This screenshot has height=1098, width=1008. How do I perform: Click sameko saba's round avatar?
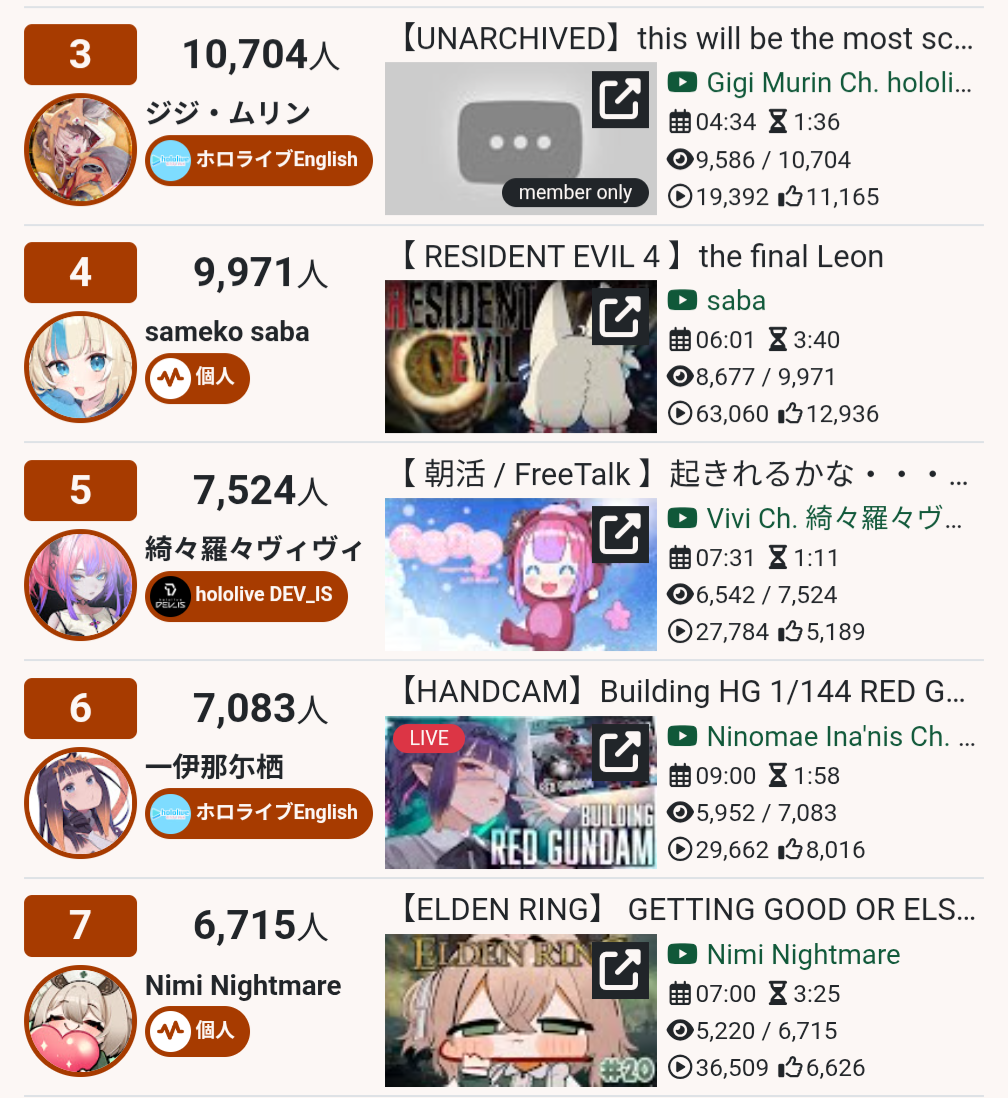coord(81,367)
